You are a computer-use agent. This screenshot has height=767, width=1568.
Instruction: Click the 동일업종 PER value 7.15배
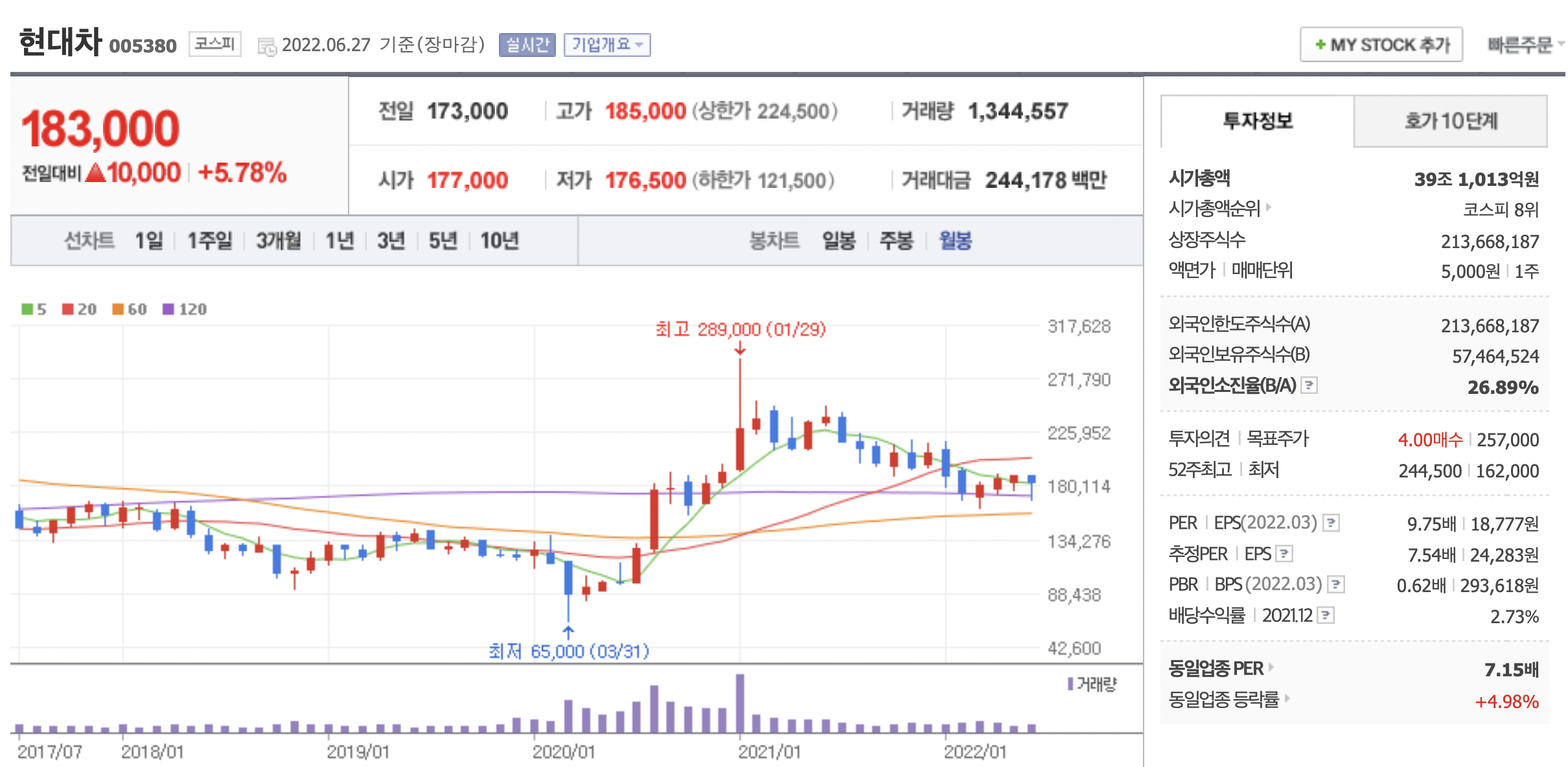(x=1511, y=670)
